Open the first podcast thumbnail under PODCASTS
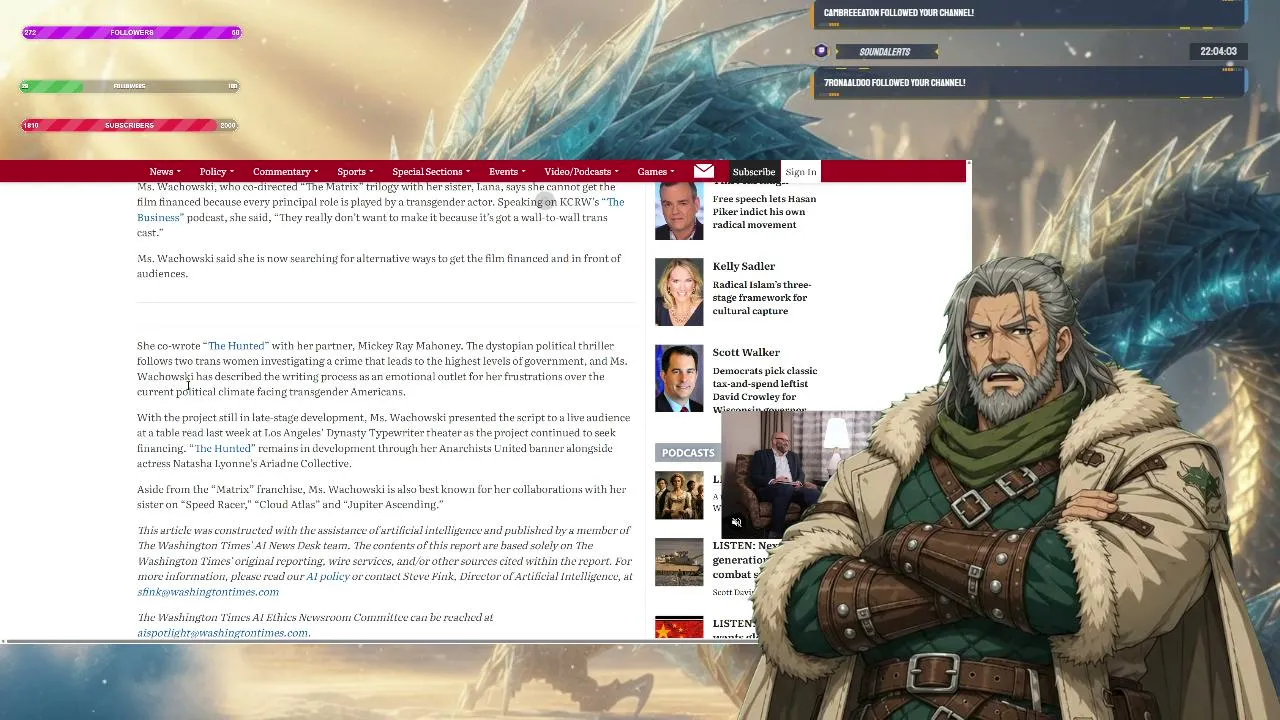 [679, 495]
